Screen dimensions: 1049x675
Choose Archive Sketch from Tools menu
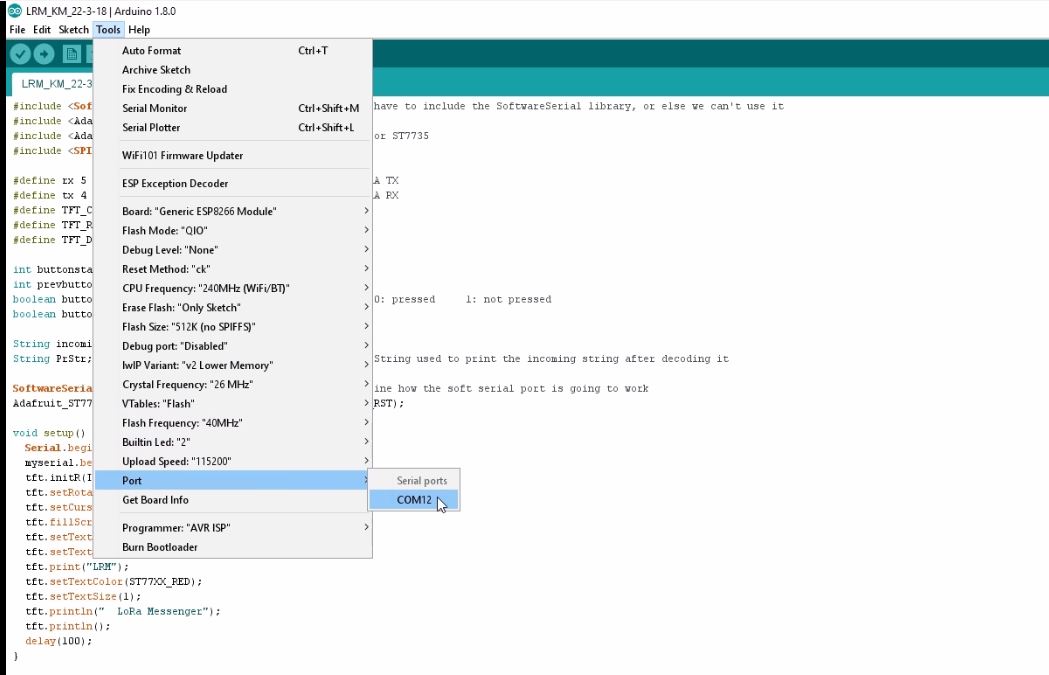click(x=232, y=70)
